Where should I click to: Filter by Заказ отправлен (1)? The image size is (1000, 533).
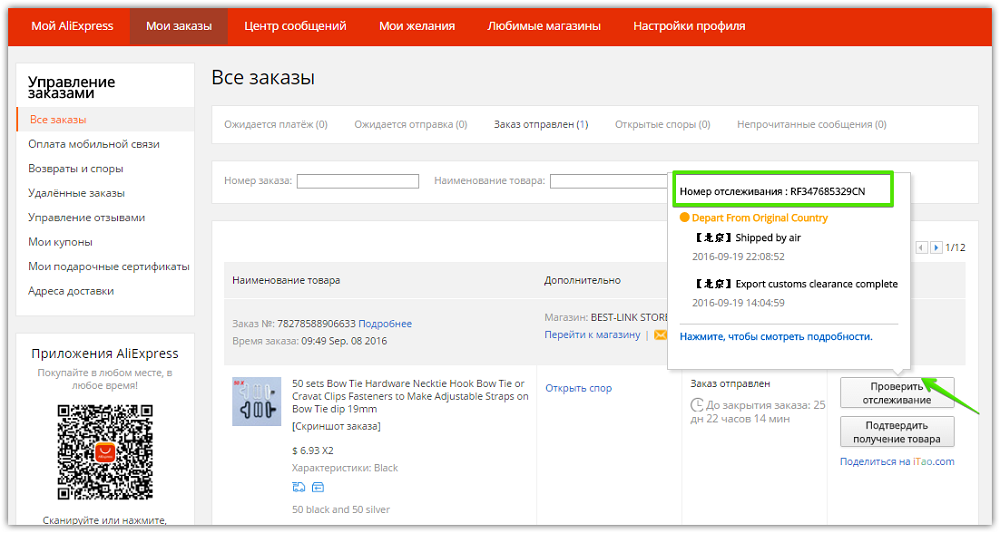coord(541,124)
